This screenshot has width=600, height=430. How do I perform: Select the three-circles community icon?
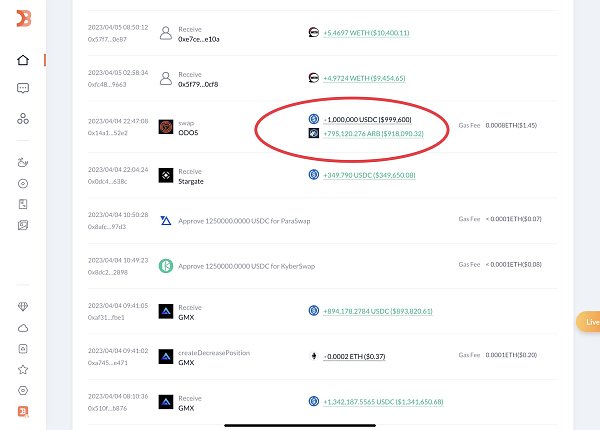[23, 119]
